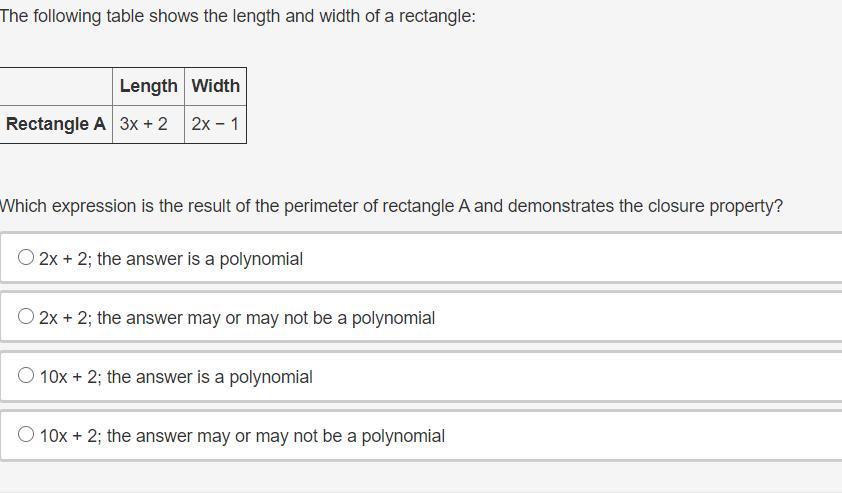Mark radio for "10x + 2; may or may not"

click(26, 435)
